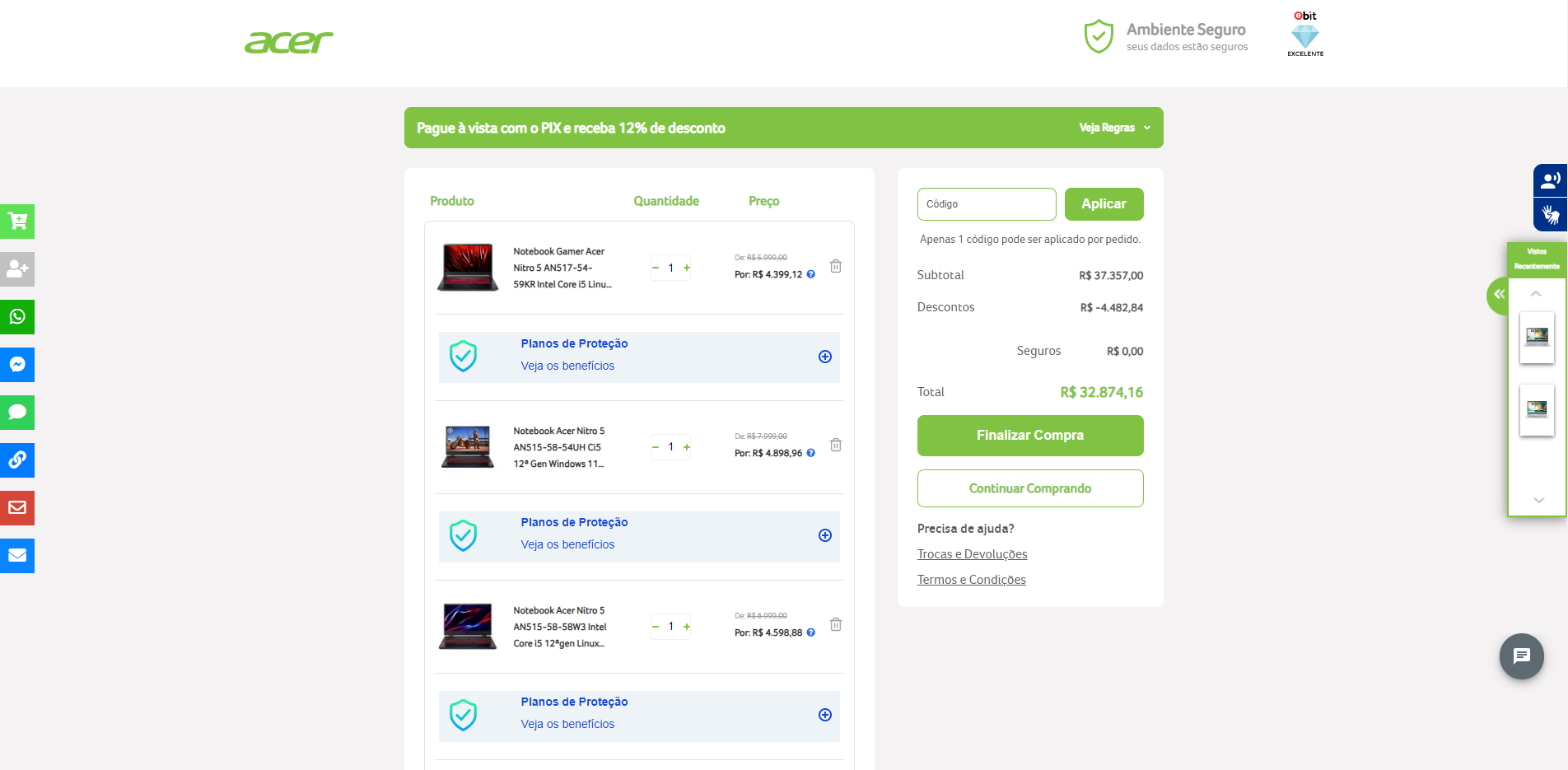The width and height of the screenshot is (1568, 770).
Task: Click the add user sidebar icon
Action: pos(17,268)
